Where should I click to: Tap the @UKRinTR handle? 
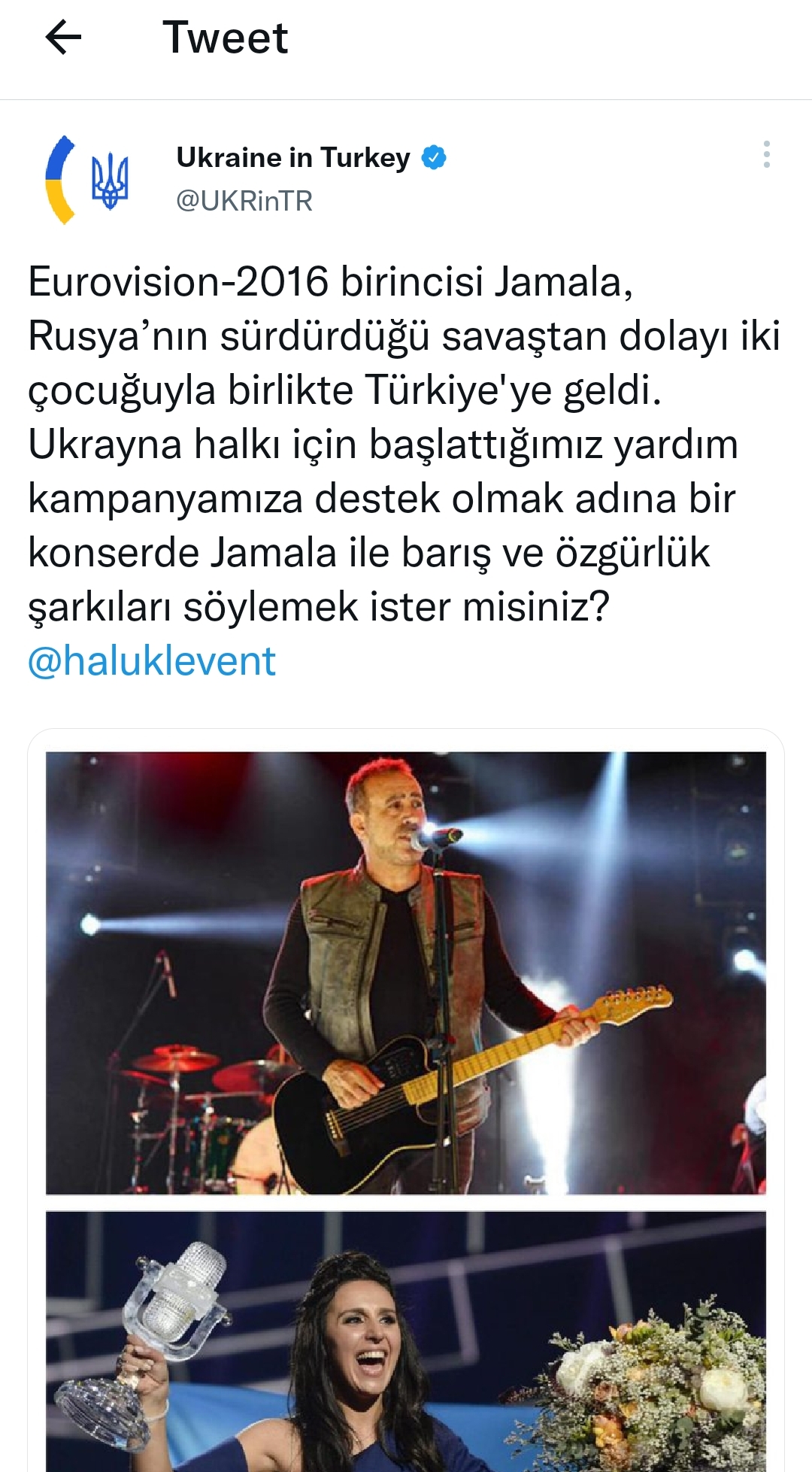244,201
